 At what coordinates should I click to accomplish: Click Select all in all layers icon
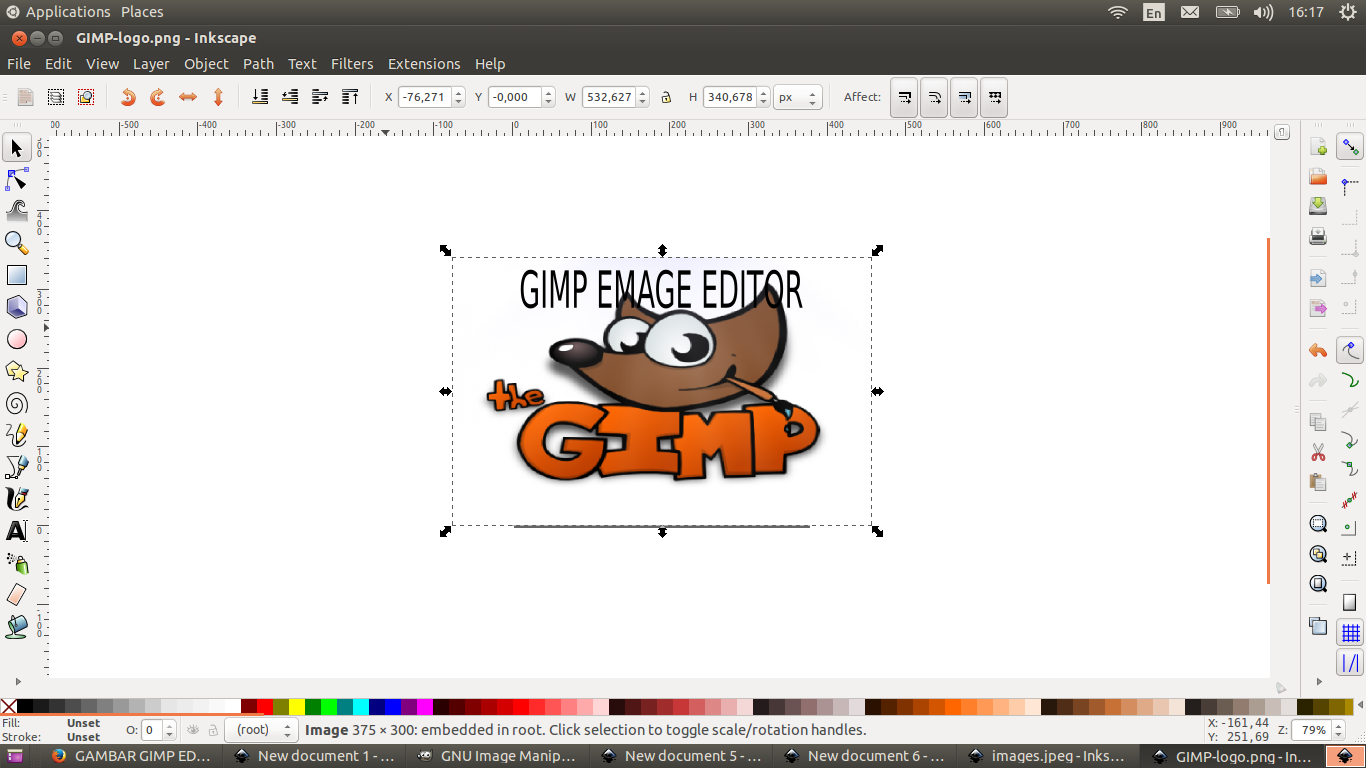click(56, 97)
